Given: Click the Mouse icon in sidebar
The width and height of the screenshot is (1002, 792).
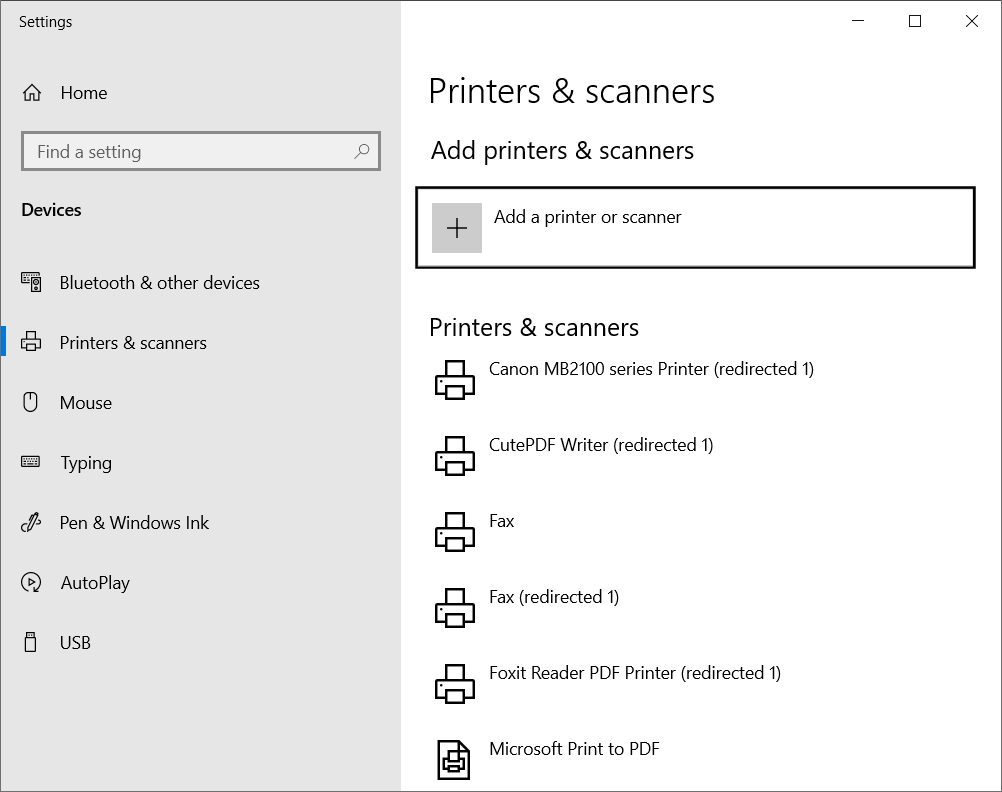Looking at the screenshot, I should (x=31, y=402).
